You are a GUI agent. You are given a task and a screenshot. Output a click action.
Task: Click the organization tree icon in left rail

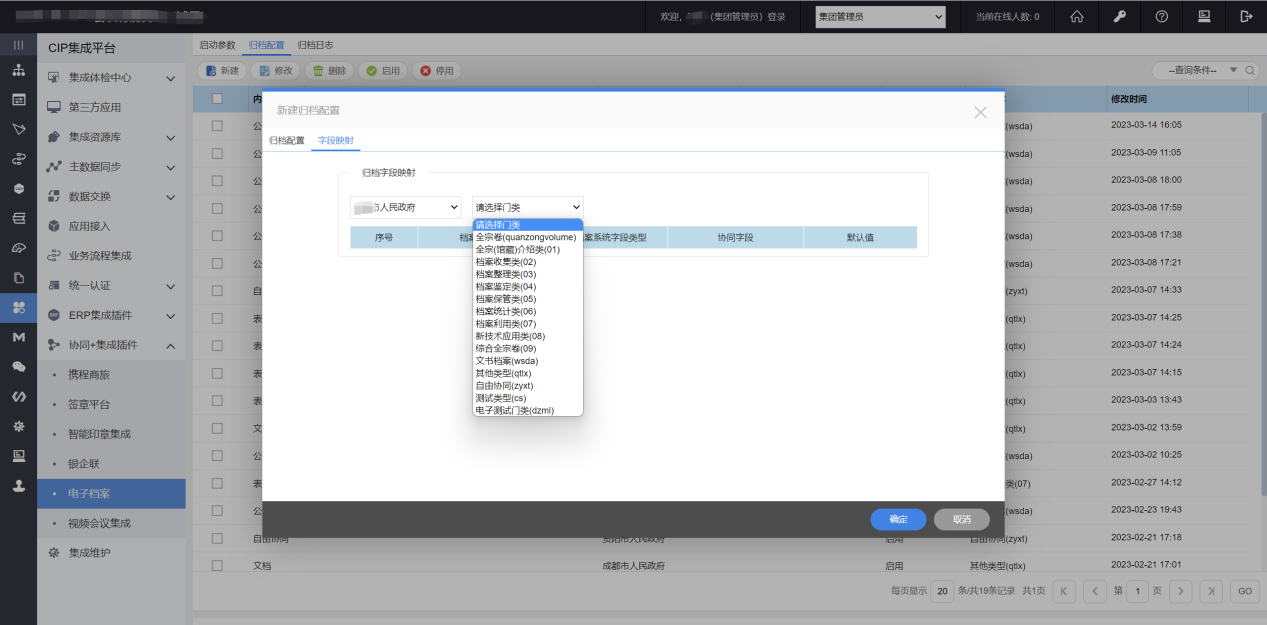pos(18,71)
